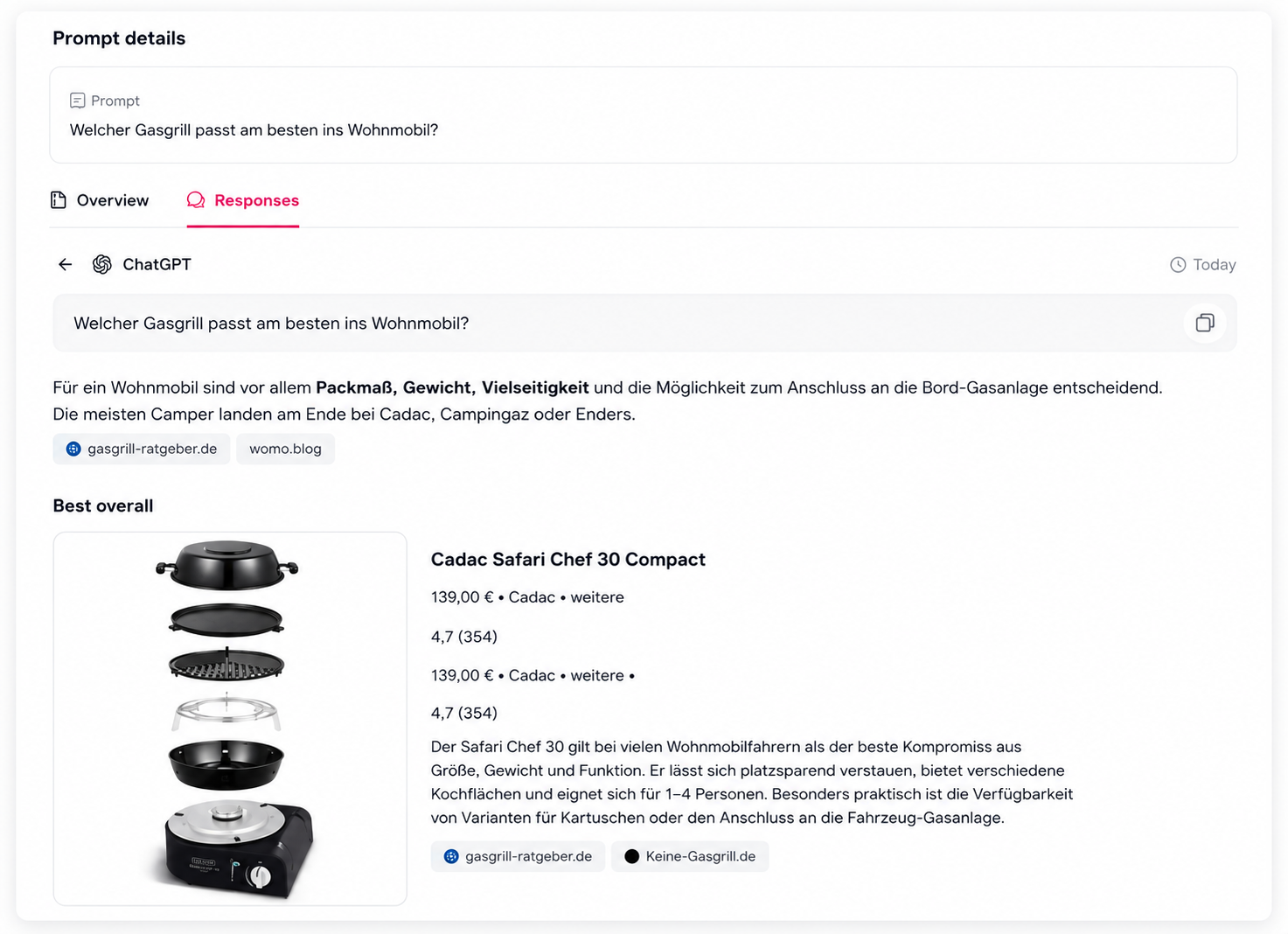The width and height of the screenshot is (1288, 934).
Task: Click the Cadac Safari Chef product image
Action: [230, 718]
